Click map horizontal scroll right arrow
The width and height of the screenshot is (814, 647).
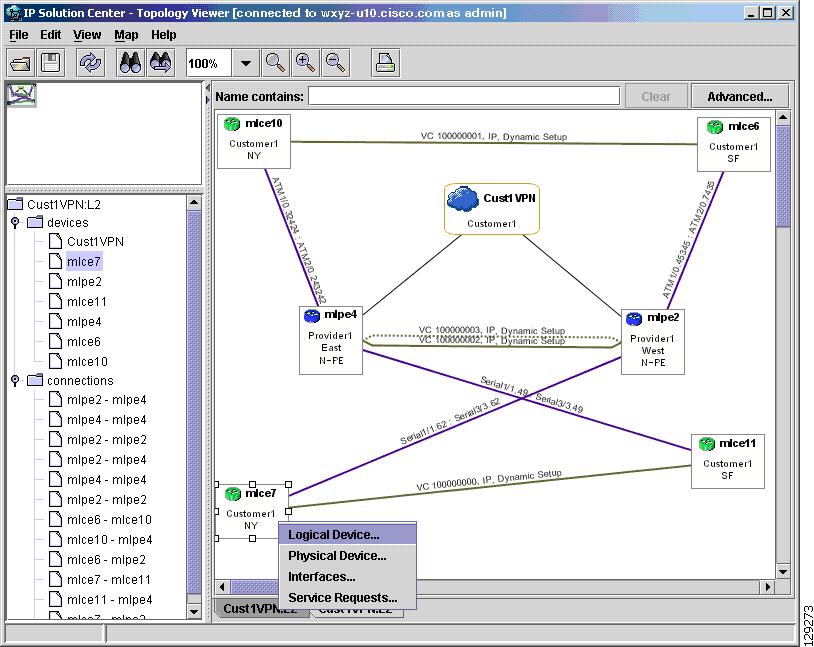tap(768, 587)
